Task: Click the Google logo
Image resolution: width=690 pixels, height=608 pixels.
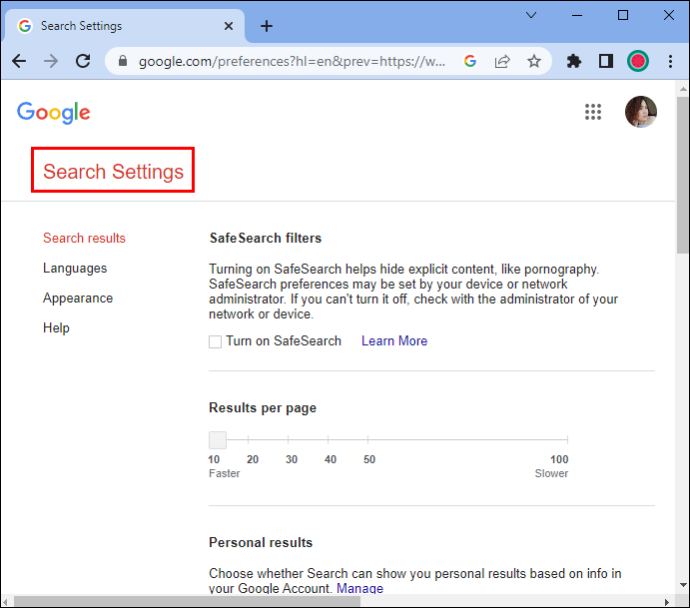Action: pos(54,113)
